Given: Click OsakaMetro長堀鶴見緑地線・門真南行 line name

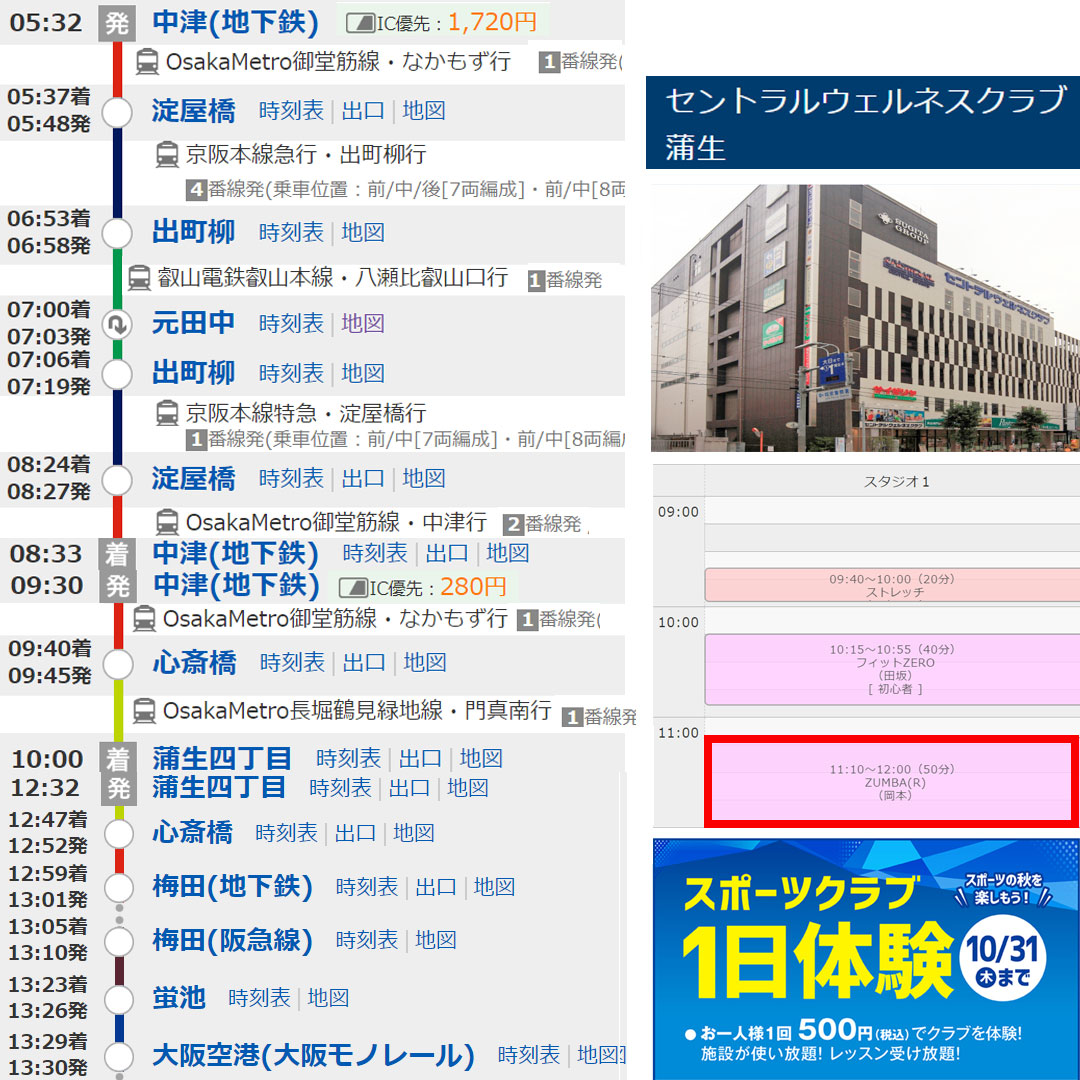Looking at the screenshot, I should (x=357, y=710).
